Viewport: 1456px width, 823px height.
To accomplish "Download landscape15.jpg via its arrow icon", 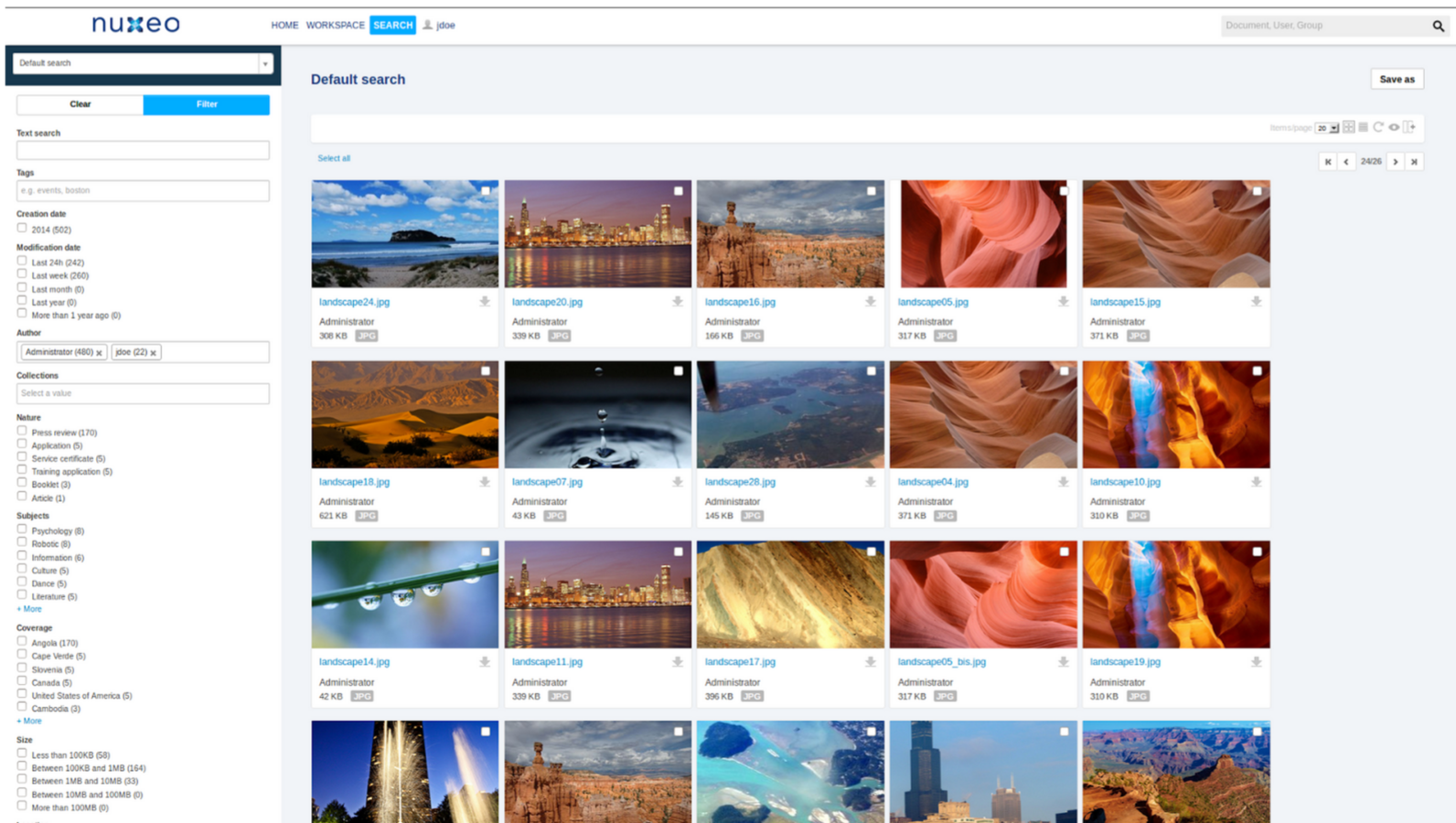I will coord(1257,302).
